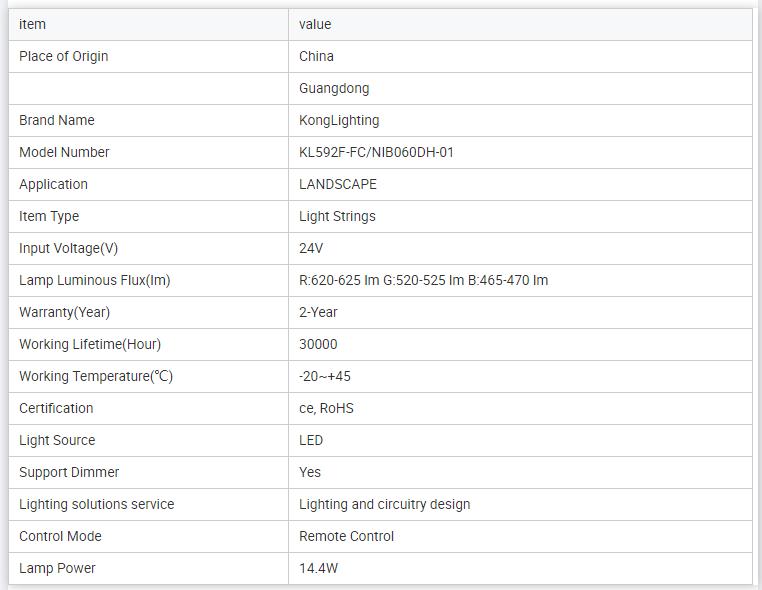Click the 30000 working lifetime value

318,344
